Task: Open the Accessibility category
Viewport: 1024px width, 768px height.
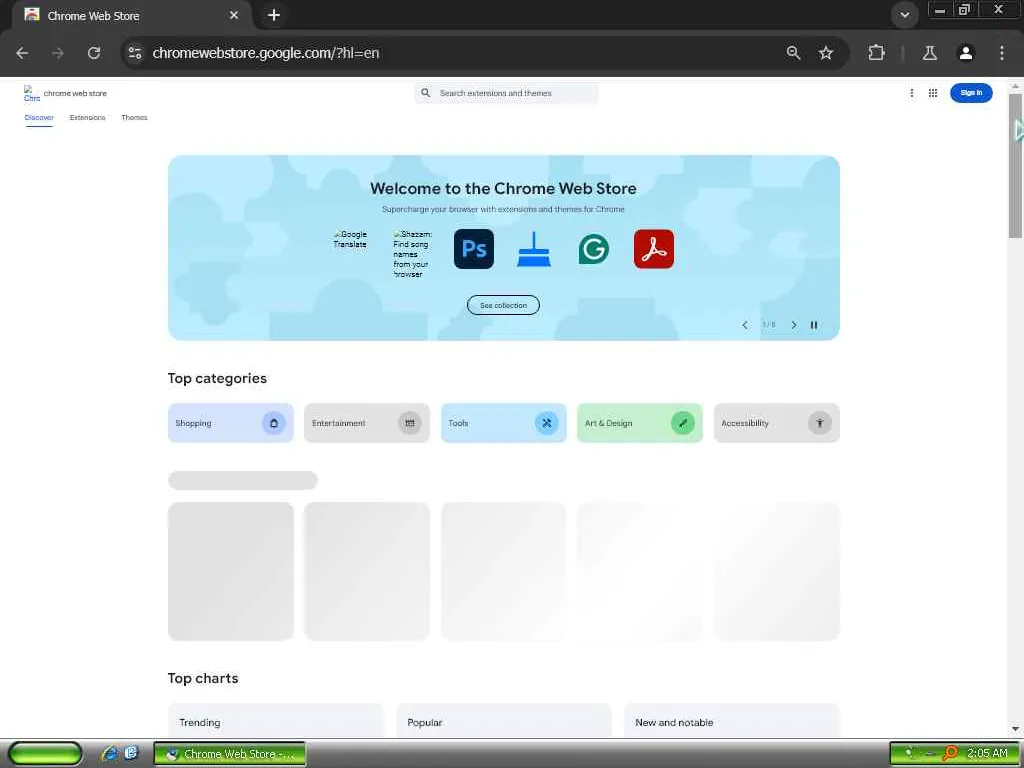Action: (776, 423)
